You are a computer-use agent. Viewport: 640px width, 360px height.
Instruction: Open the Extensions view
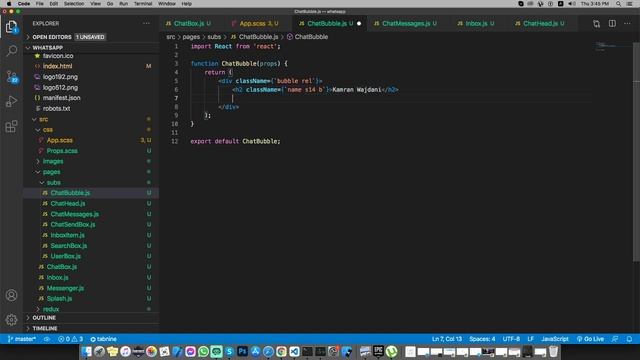pos(11,126)
